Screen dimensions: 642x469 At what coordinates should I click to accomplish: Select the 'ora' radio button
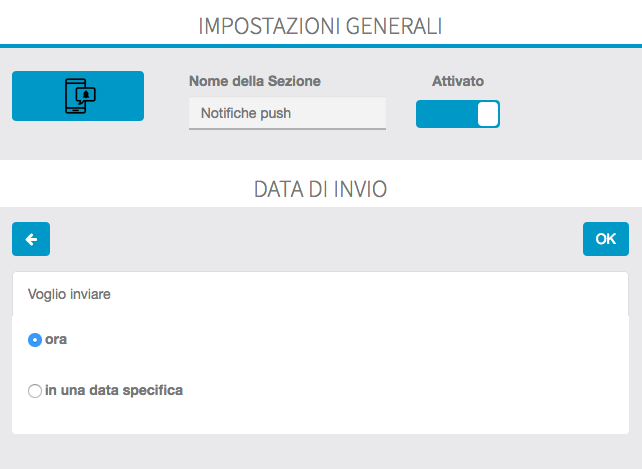click(35, 340)
